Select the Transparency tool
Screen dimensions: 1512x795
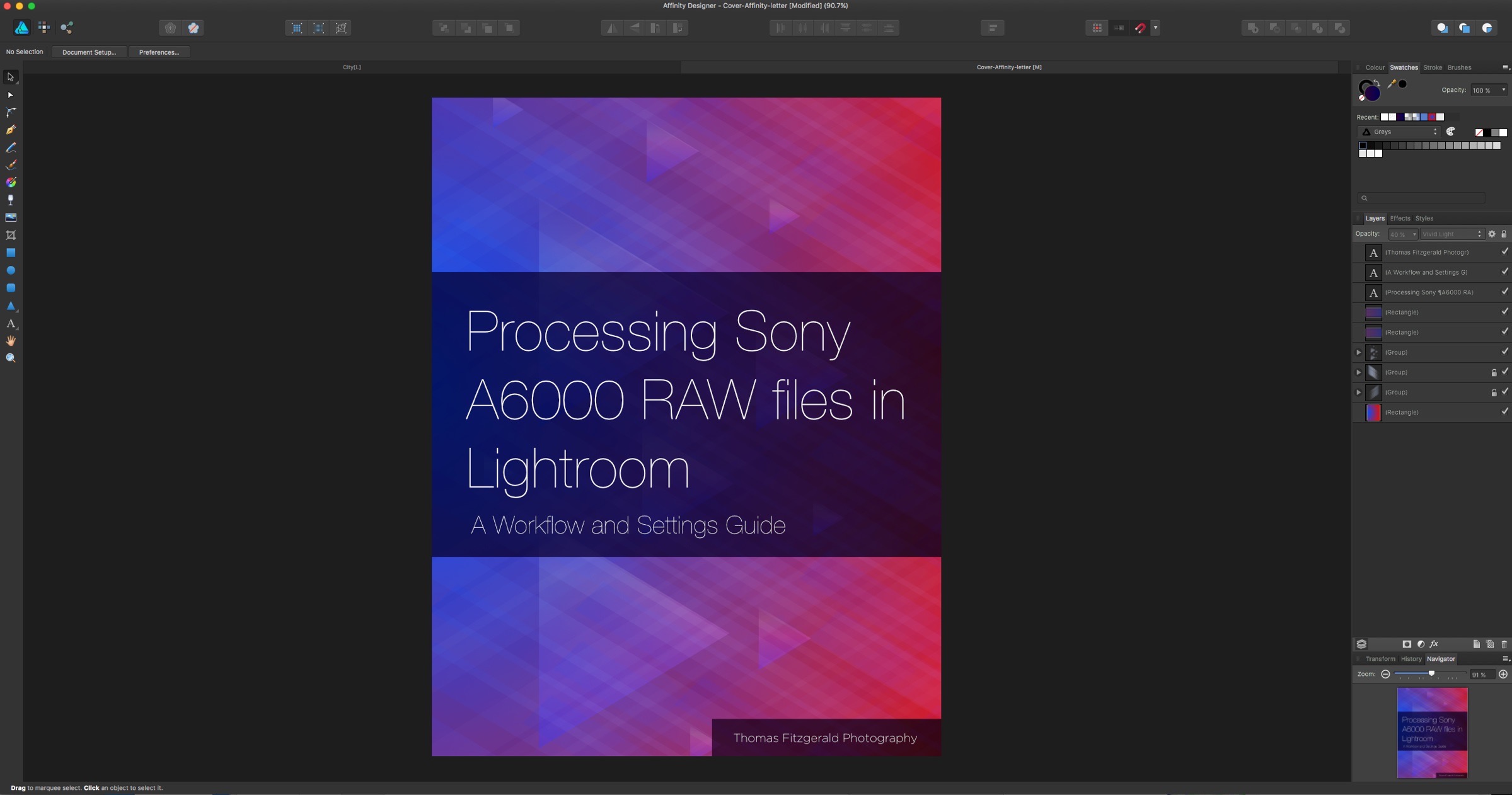click(11, 200)
